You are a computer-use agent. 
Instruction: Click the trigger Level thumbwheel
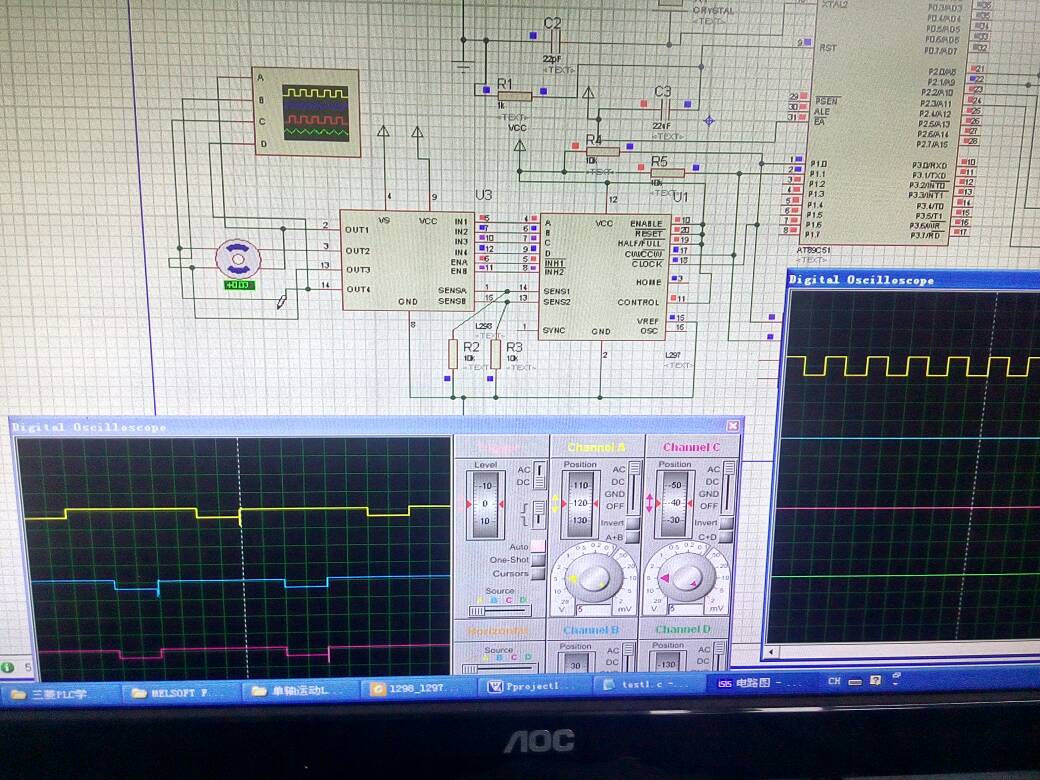click(x=485, y=504)
